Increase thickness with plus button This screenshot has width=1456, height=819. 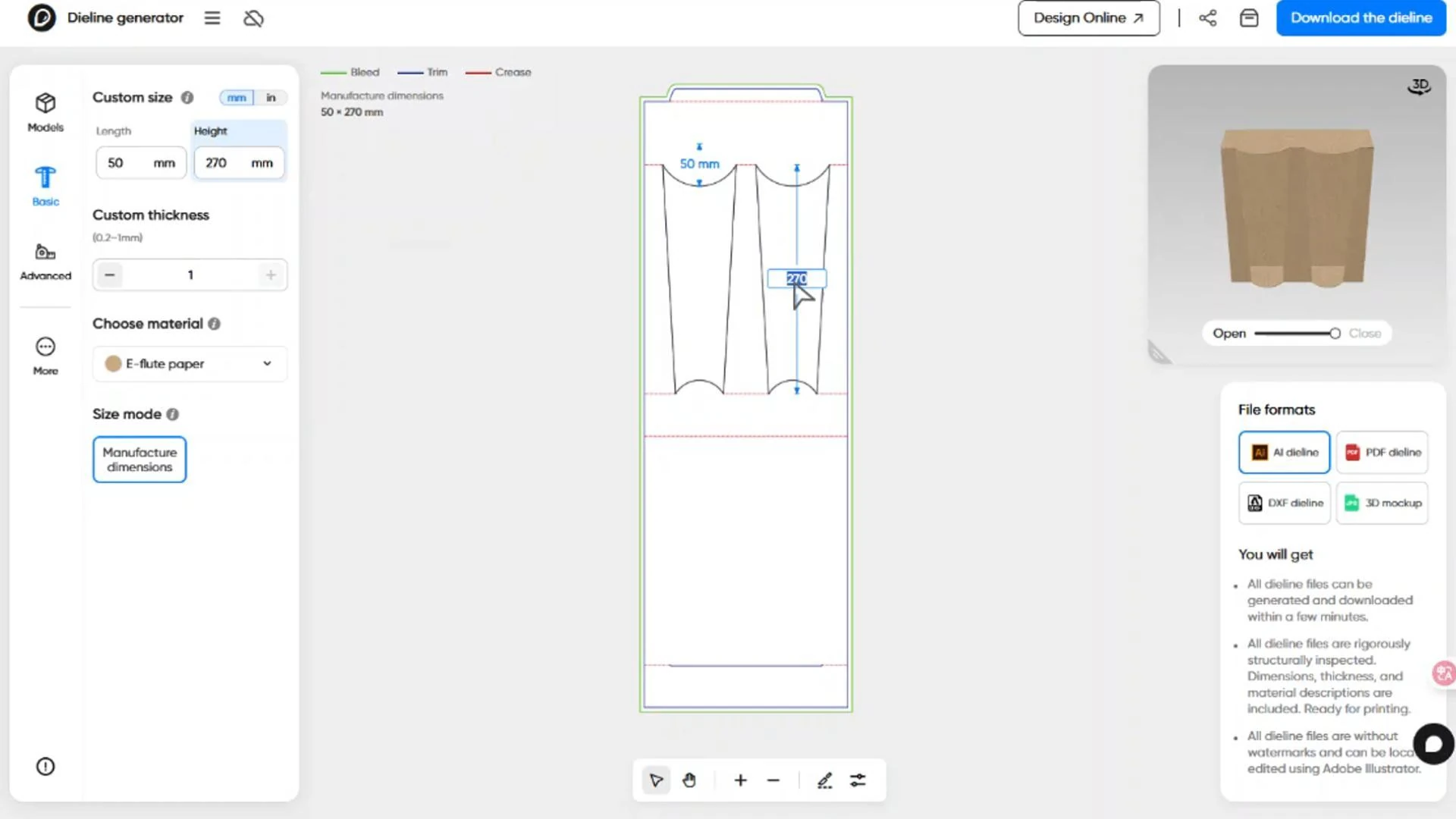[271, 275]
